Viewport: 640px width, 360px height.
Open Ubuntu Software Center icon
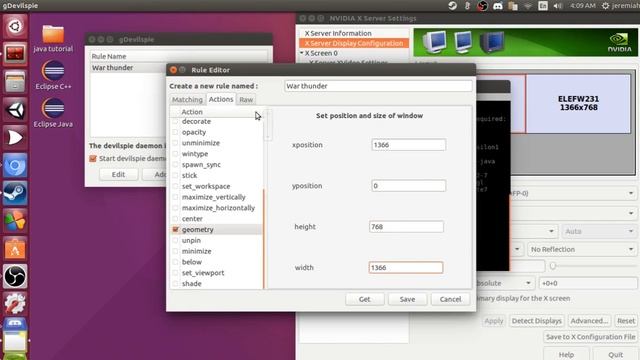(x=15, y=249)
